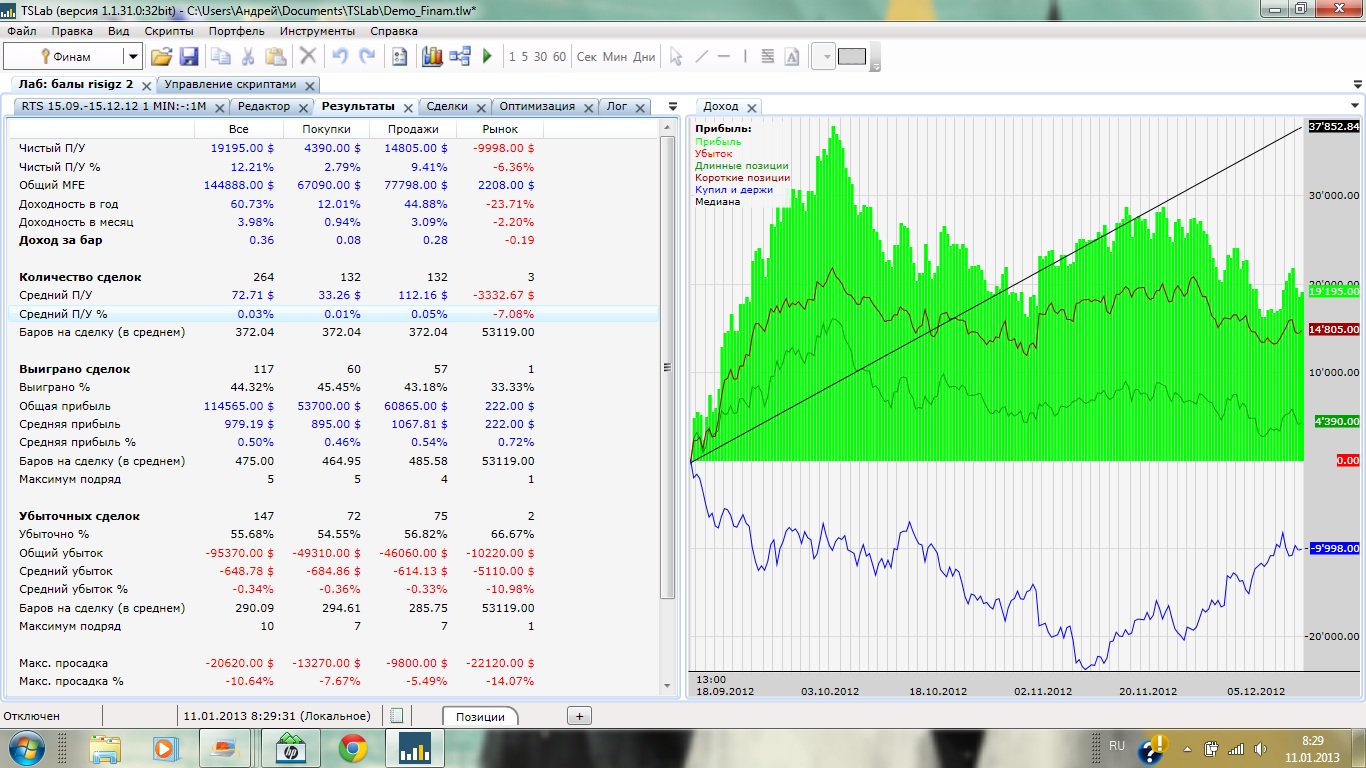Open the Скрипты menu
The width and height of the screenshot is (1366, 768).
click(169, 31)
